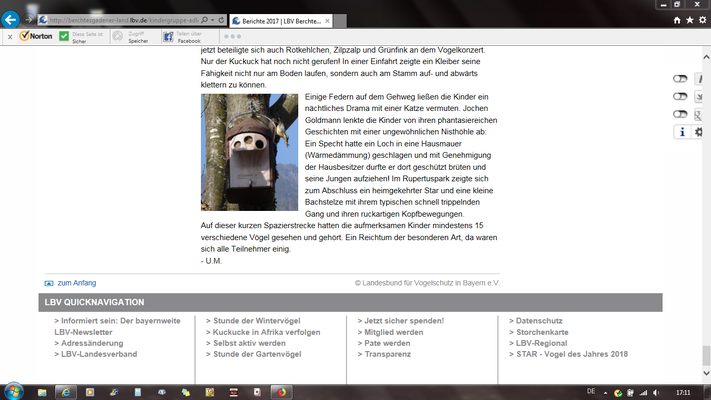Screen dimensions: 711x400
Task: Click the nest box bird photo
Action: (249, 152)
